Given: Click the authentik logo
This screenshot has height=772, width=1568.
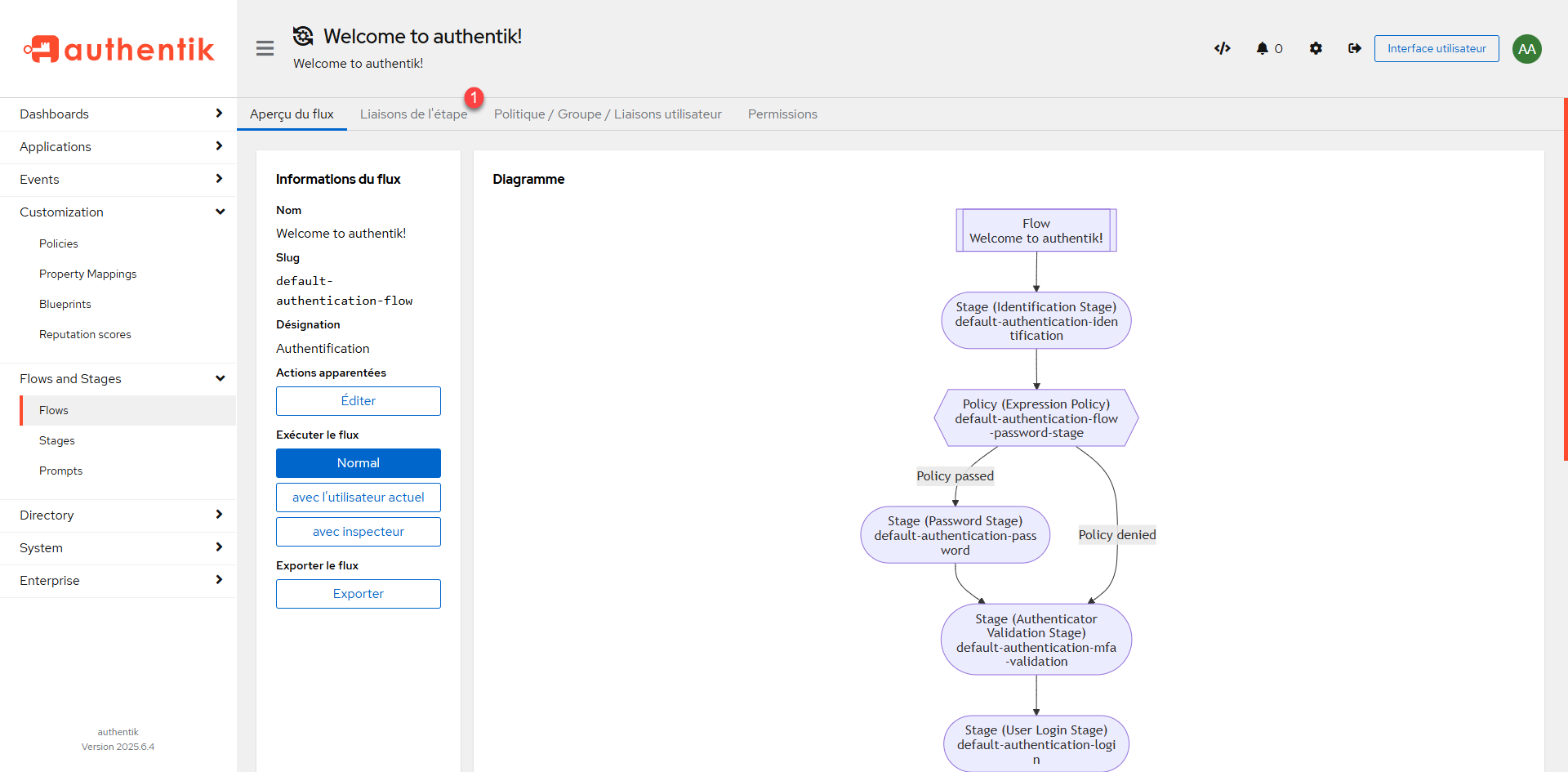Looking at the screenshot, I should tap(118, 49).
